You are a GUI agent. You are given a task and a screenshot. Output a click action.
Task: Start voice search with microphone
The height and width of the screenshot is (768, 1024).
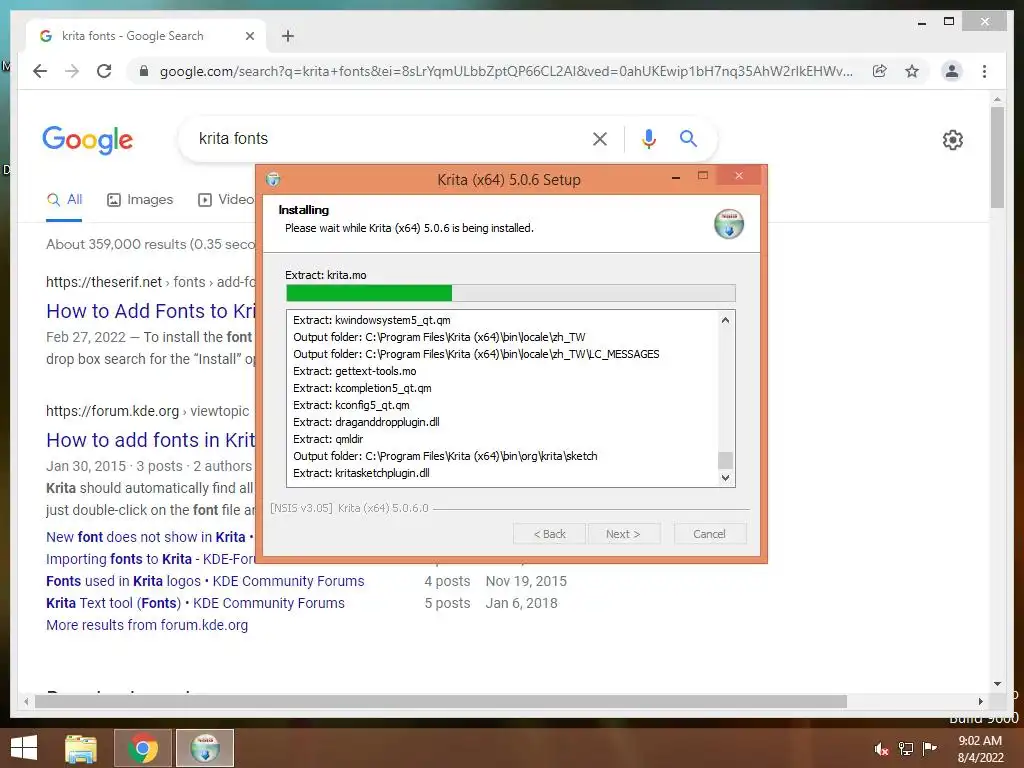(648, 138)
